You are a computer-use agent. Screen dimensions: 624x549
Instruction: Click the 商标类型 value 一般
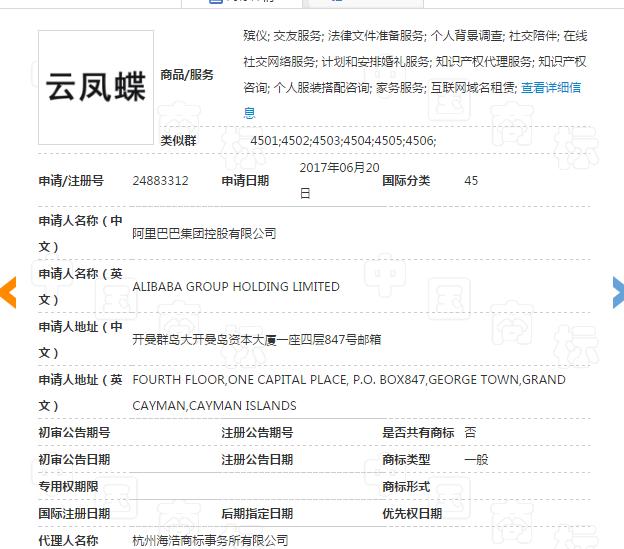coord(476,460)
